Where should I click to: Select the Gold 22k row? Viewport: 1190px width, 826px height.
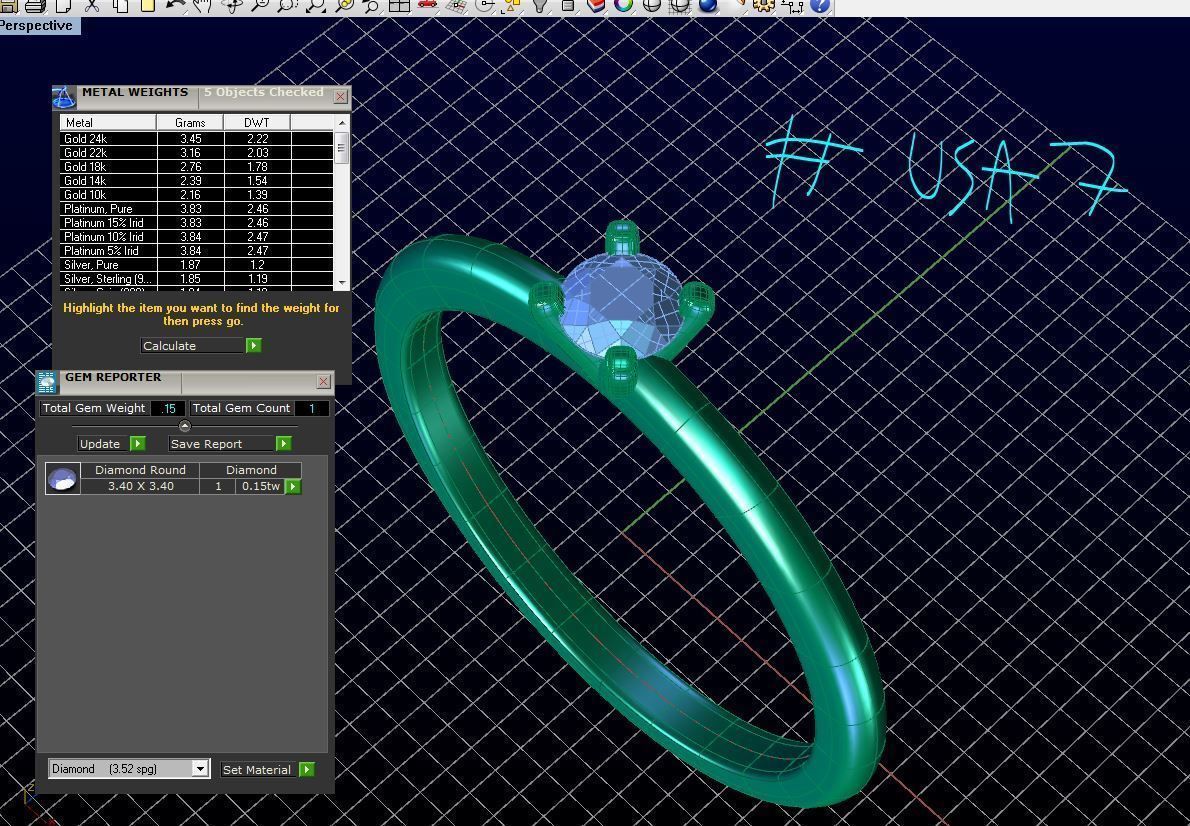(x=197, y=153)
